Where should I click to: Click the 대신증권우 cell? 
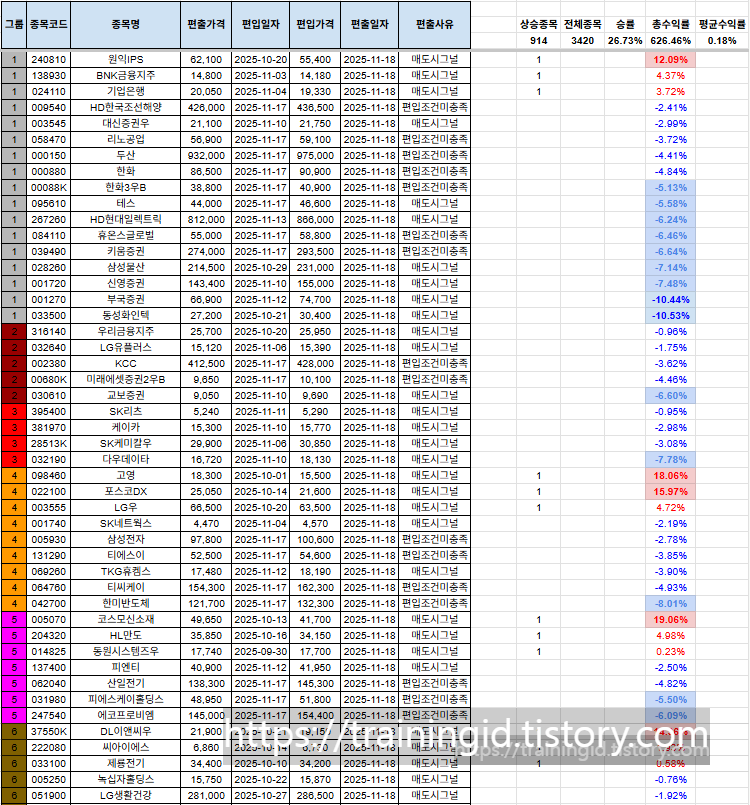(126, 123)
